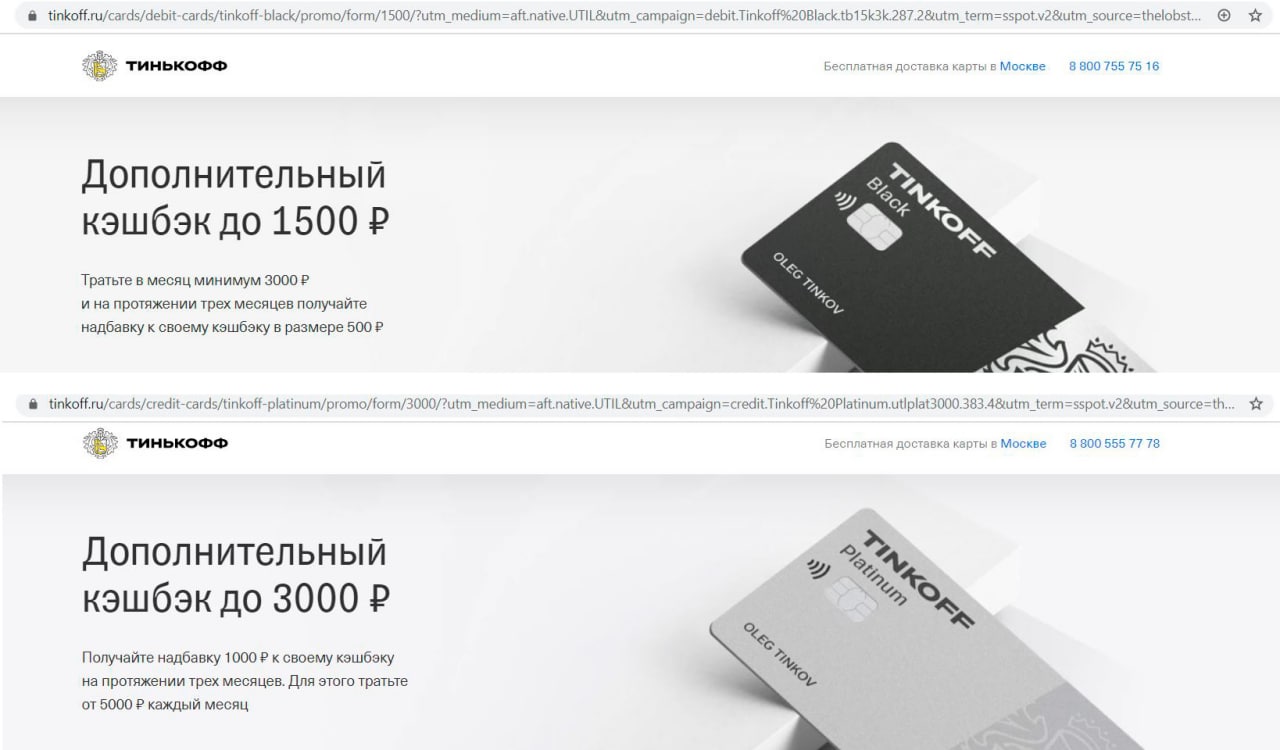This screenshot has height=750, width=1280.
Task: Call phone number 8 800 755 75 16
Action: pyautogui.click(x=1114, y=67)
